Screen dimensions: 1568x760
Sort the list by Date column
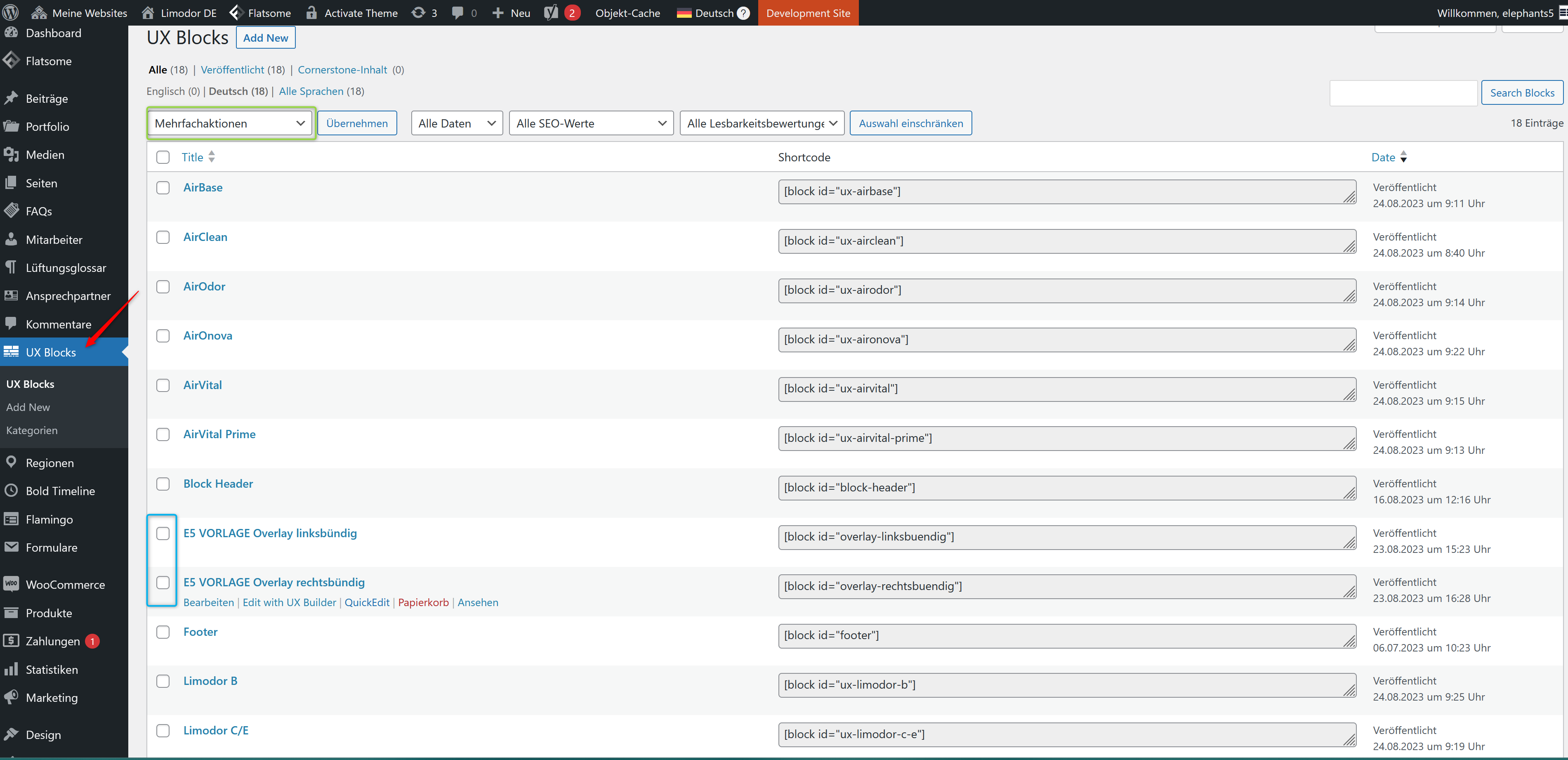tap(1389, 157)
